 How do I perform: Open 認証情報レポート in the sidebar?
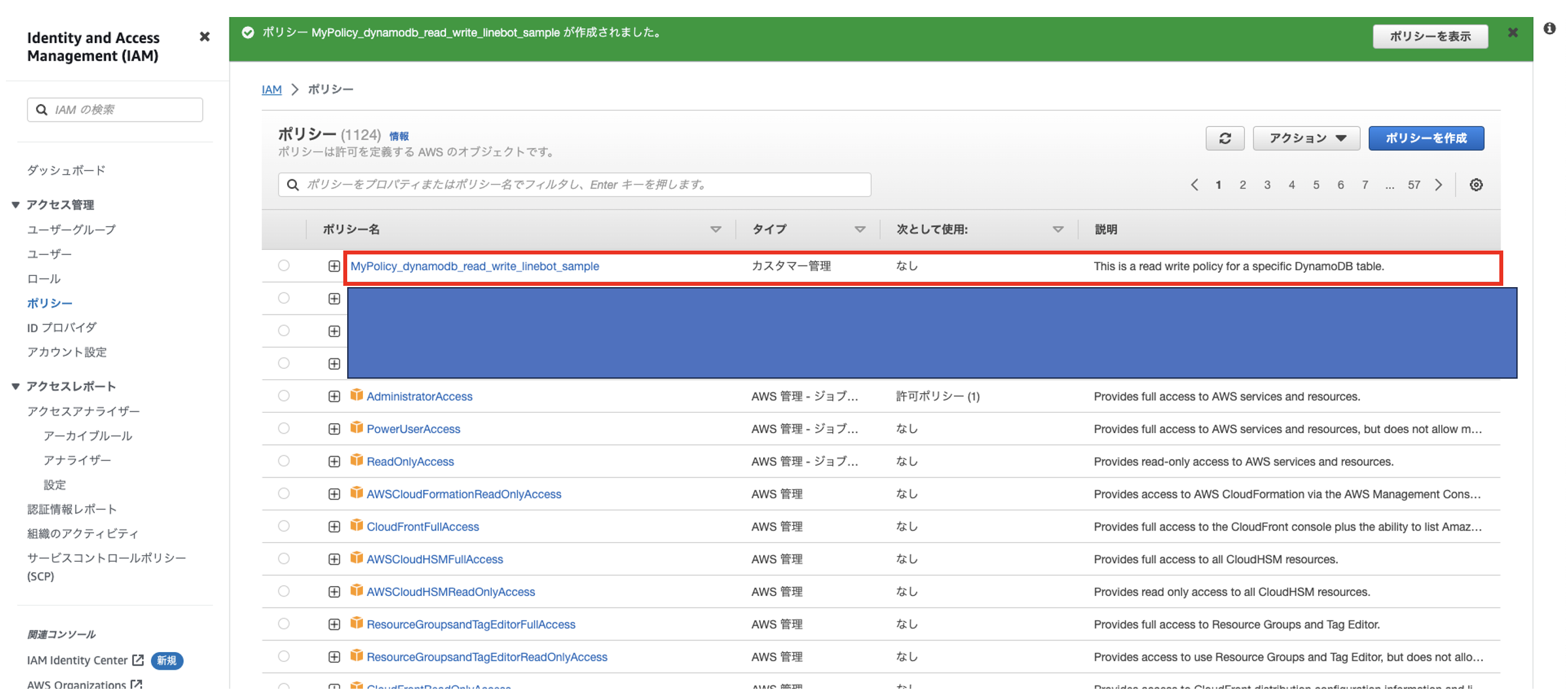tap(72, 509)
